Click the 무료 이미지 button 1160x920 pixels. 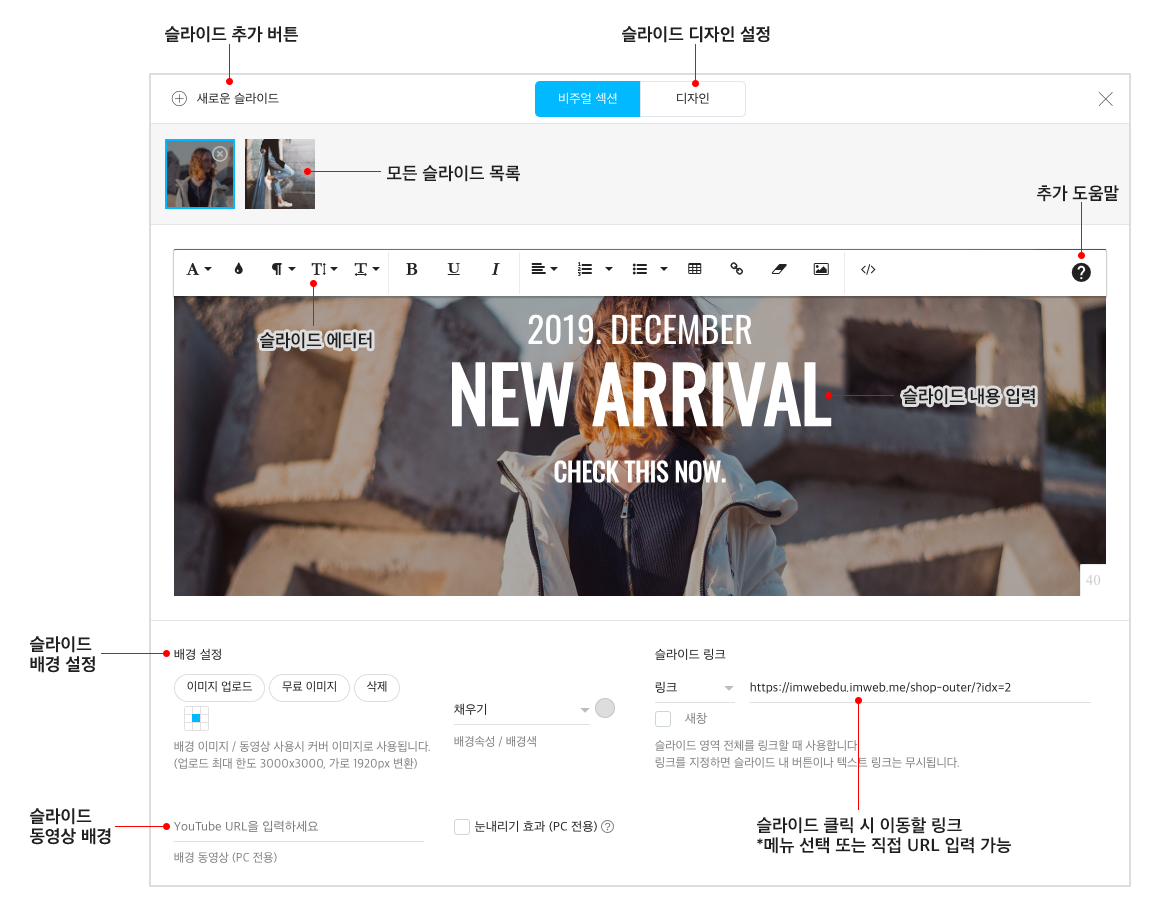(x=309, y=687)
